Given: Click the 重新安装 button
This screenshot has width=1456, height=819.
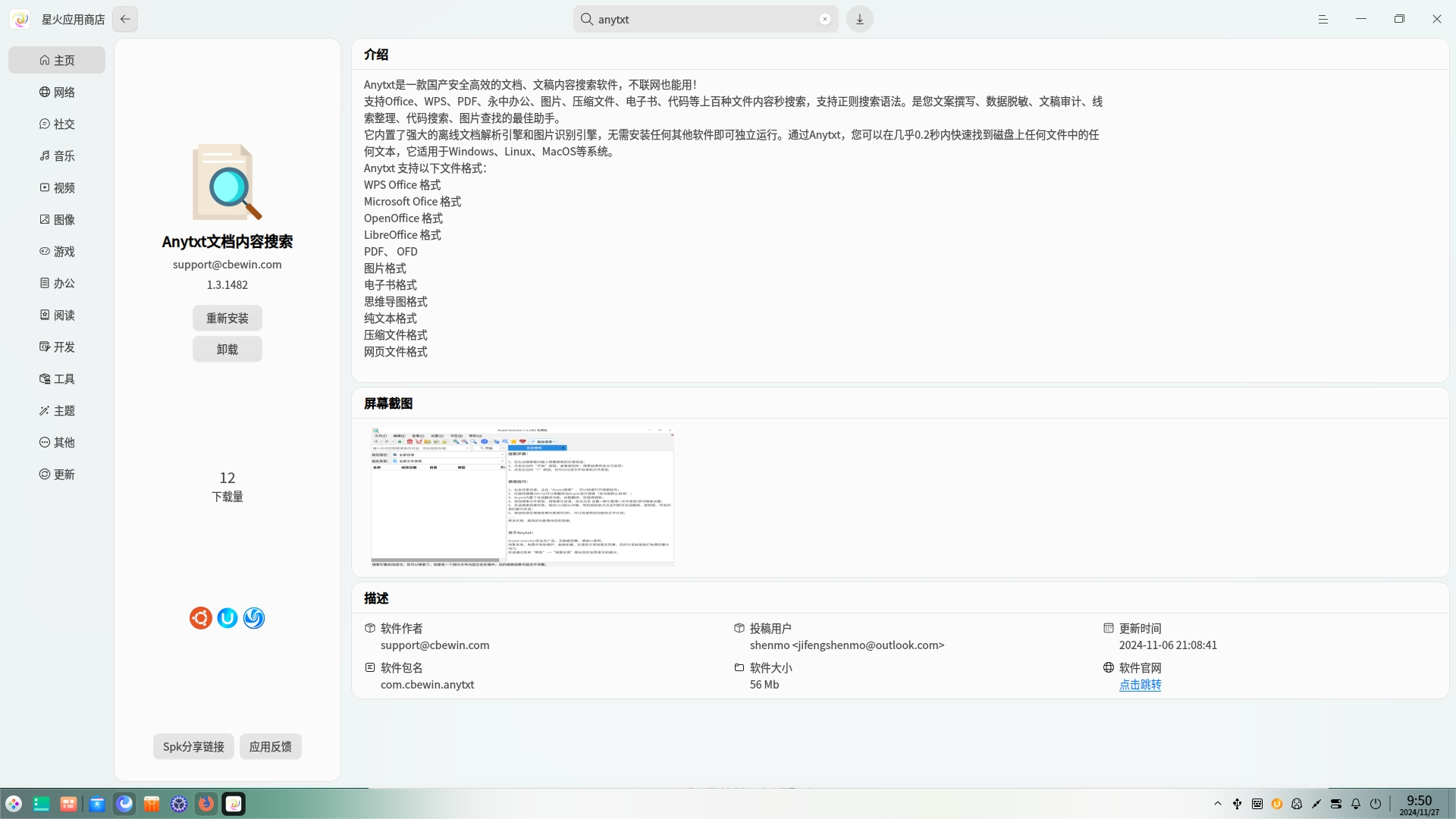Looking at the screenshot, I should click(227, 318).
